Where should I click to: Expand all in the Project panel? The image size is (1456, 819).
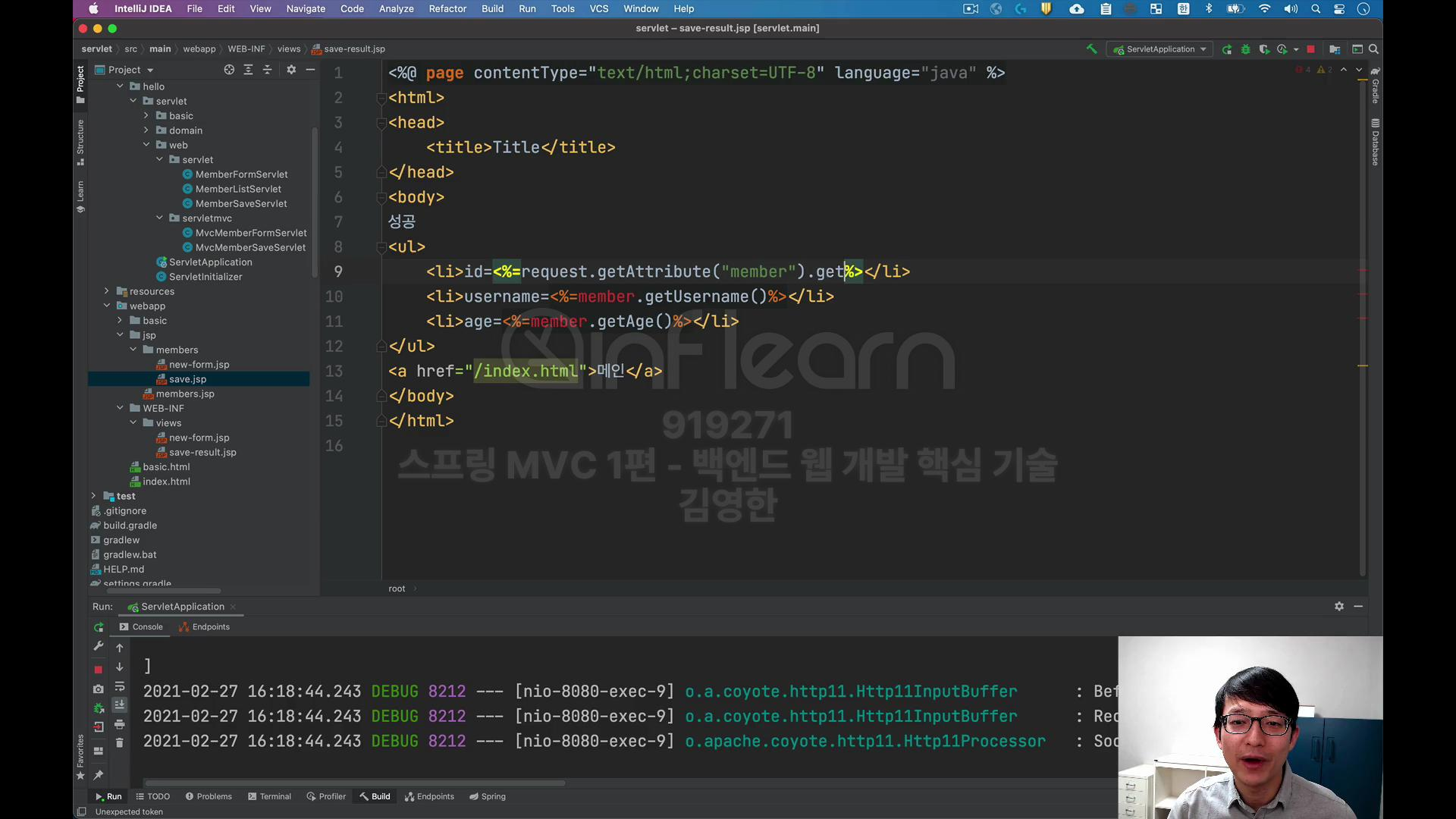pyautogui.click(x=248, y=70)
